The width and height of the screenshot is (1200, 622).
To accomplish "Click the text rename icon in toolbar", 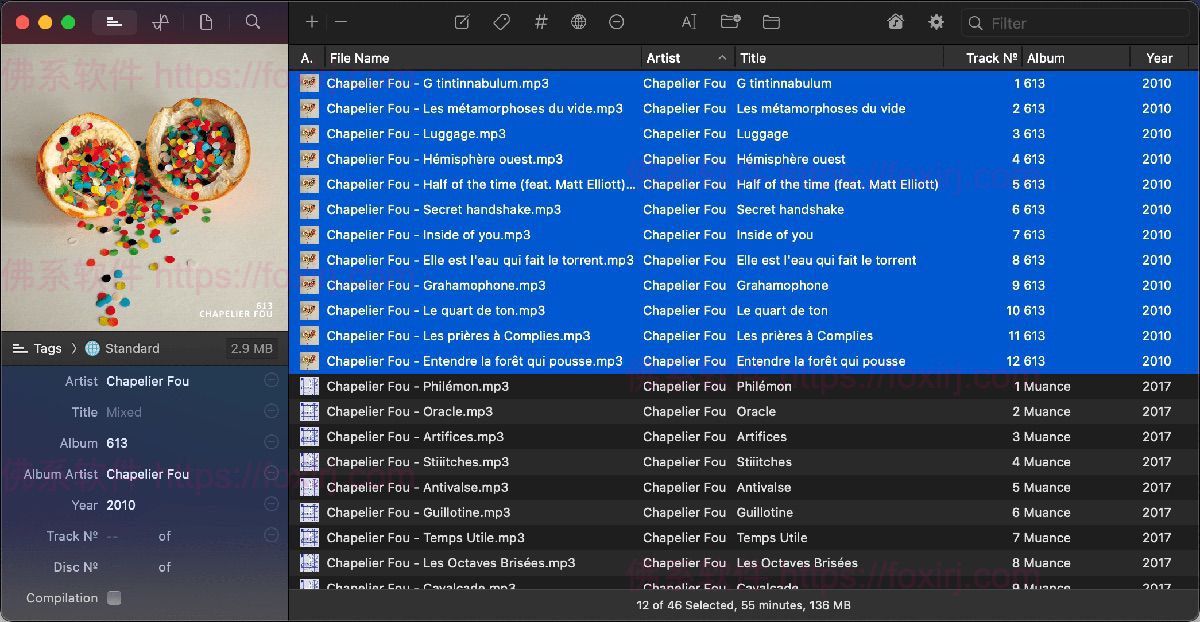I will click(689, 22).
